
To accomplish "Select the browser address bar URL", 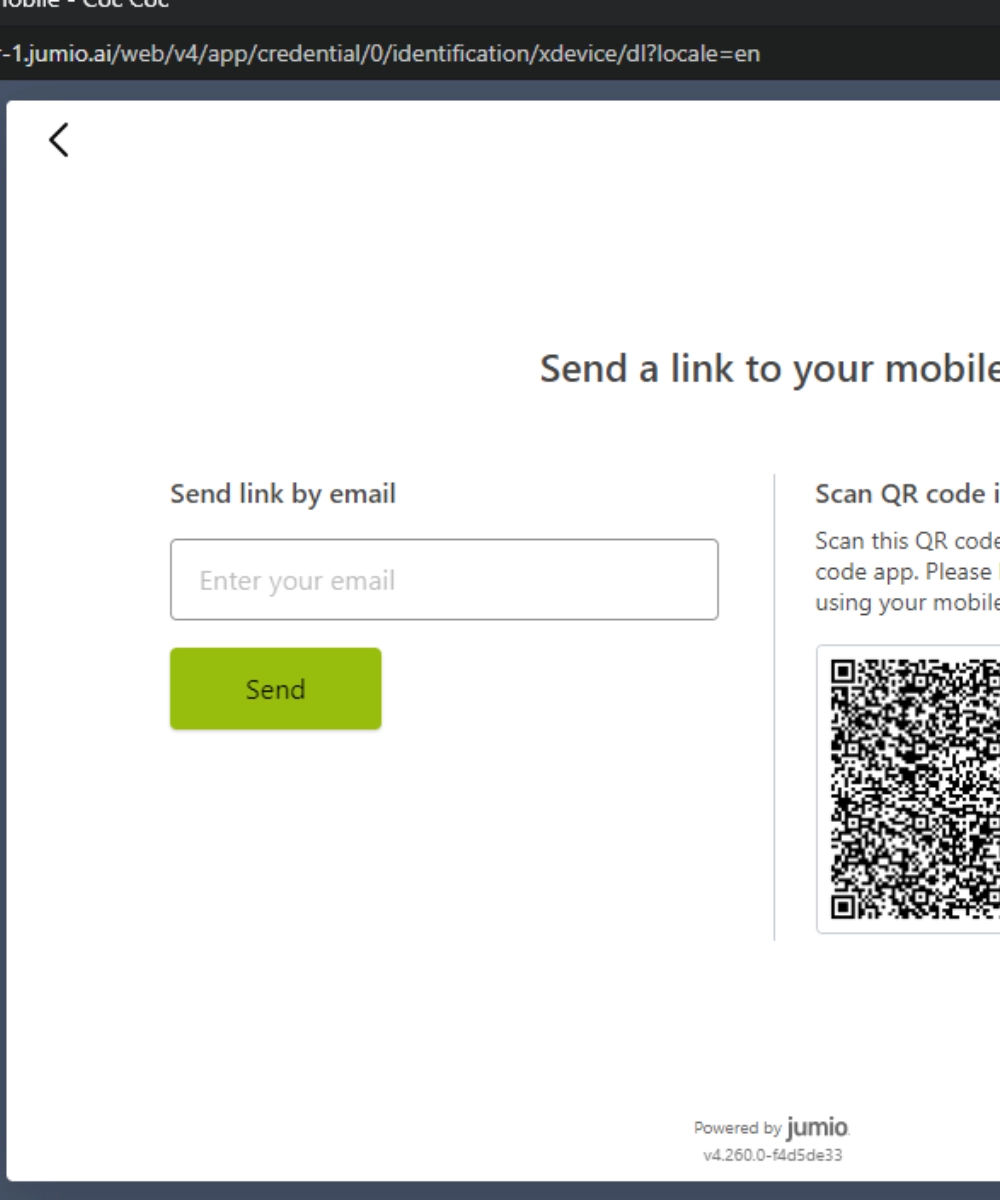I will point(380,53).
